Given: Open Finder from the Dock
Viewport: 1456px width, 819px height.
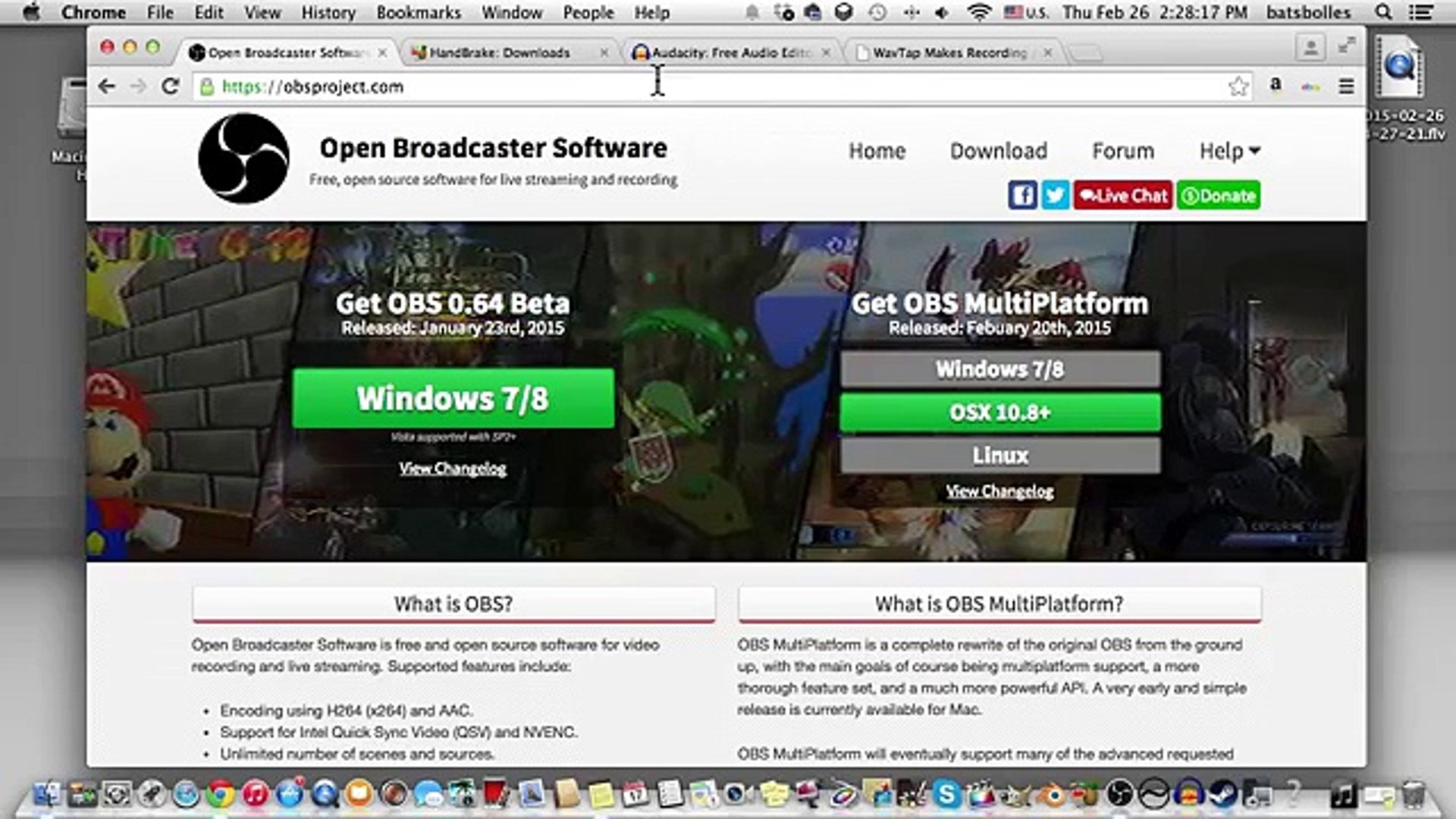Looking at the screenshot, I should point(47,794).
